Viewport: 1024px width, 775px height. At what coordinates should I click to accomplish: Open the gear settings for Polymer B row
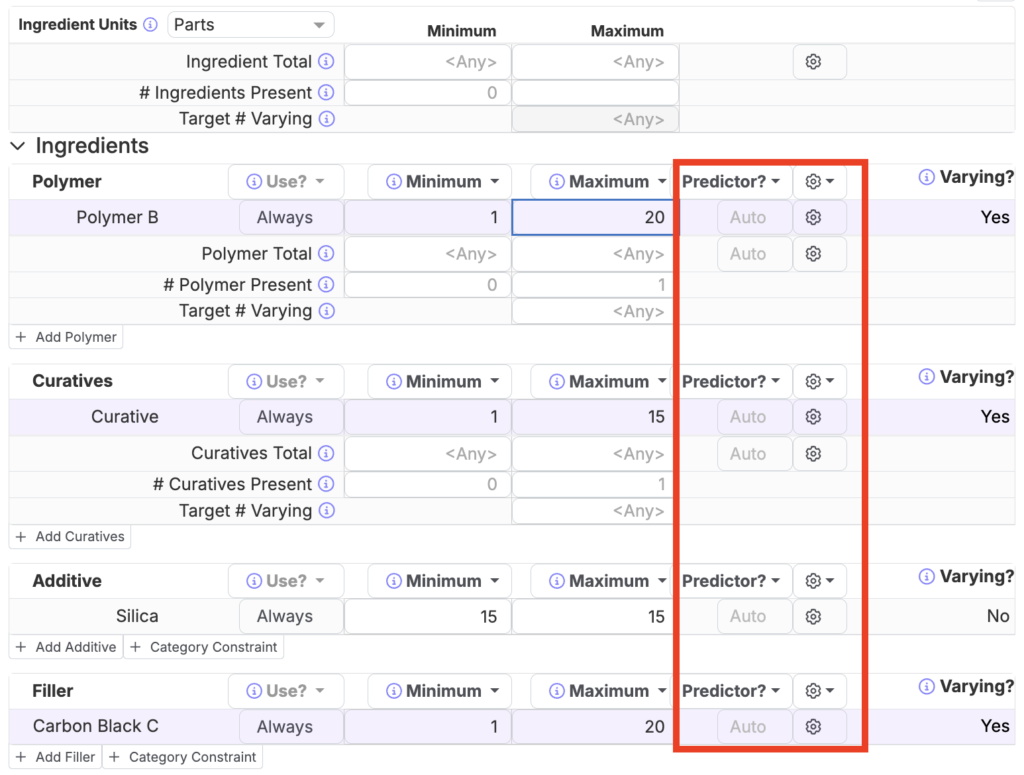pos(813,217)
